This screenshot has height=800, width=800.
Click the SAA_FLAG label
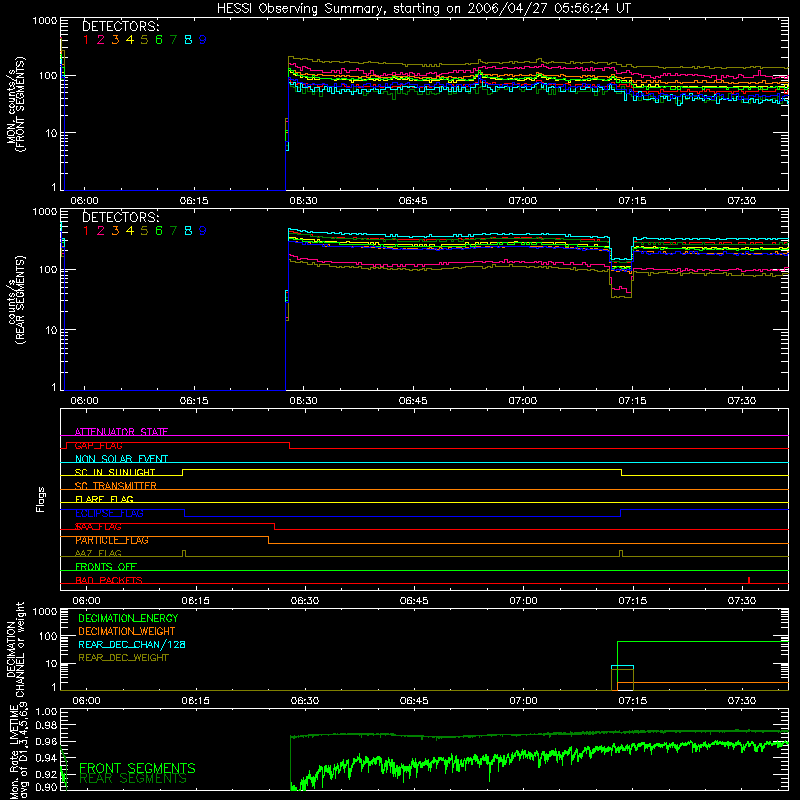click(x=98, y=527)
